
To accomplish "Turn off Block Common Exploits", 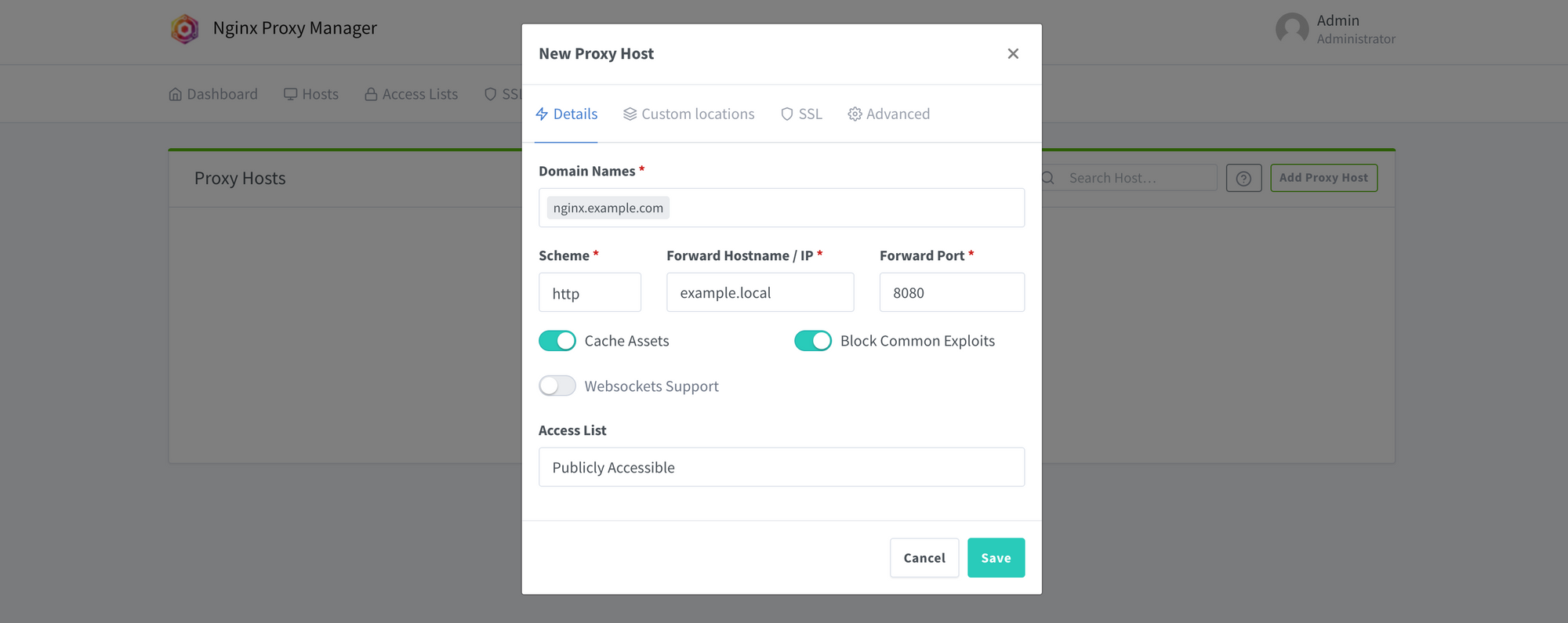I will (x=812, y=341).
